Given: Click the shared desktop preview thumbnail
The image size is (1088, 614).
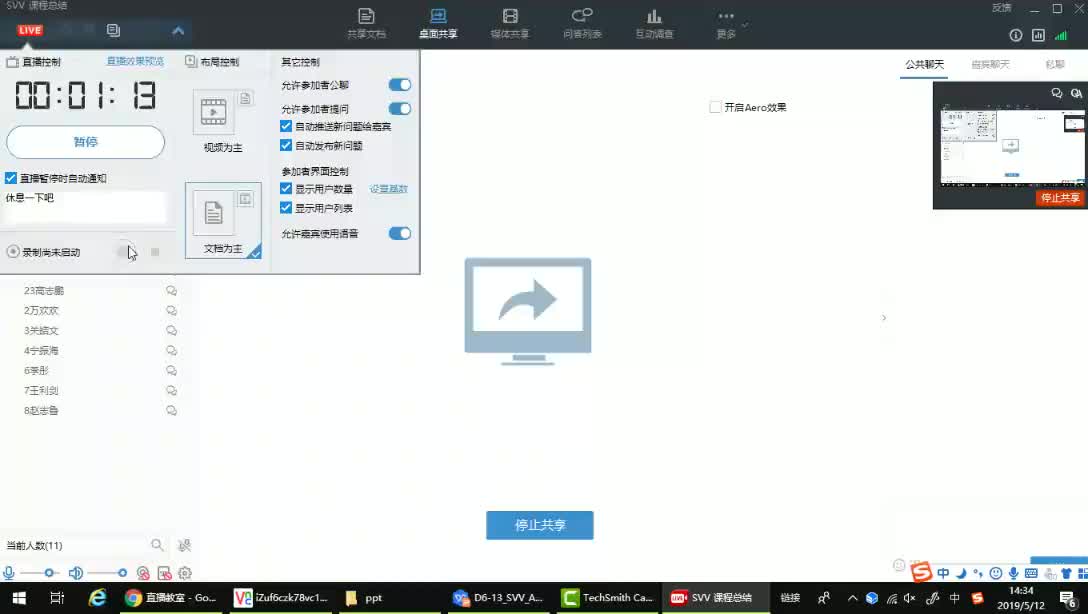Looking at the screenshot, I should [1012, 148].
